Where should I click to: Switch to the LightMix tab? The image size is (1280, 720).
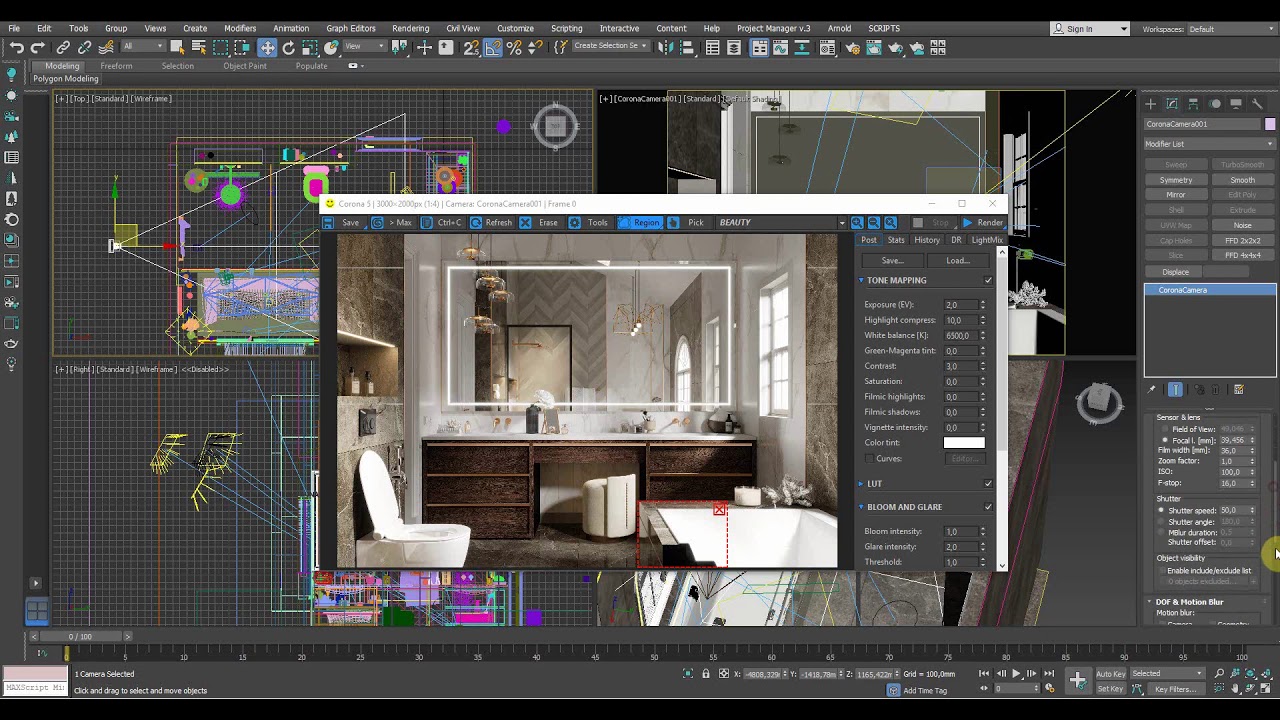(986, 240)
